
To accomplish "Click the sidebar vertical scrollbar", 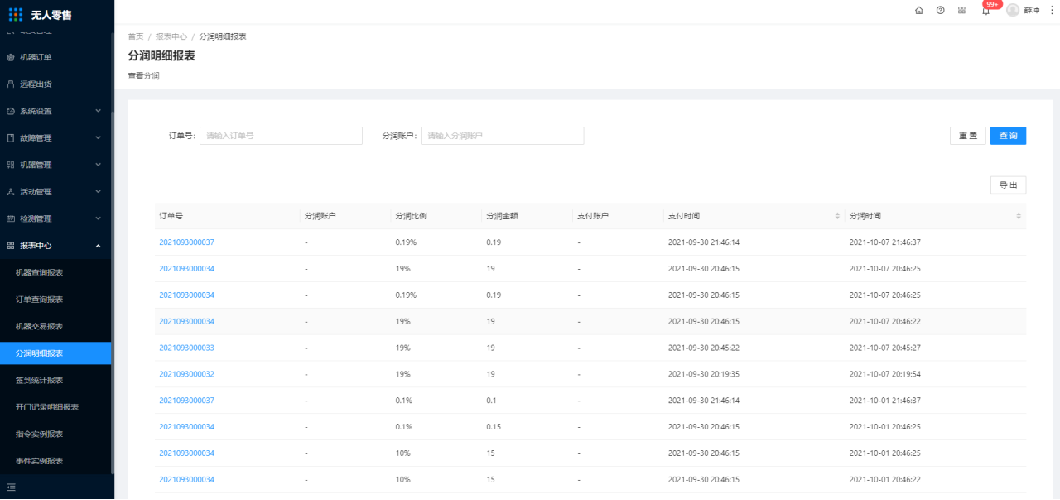I will (x=113, y=291).
